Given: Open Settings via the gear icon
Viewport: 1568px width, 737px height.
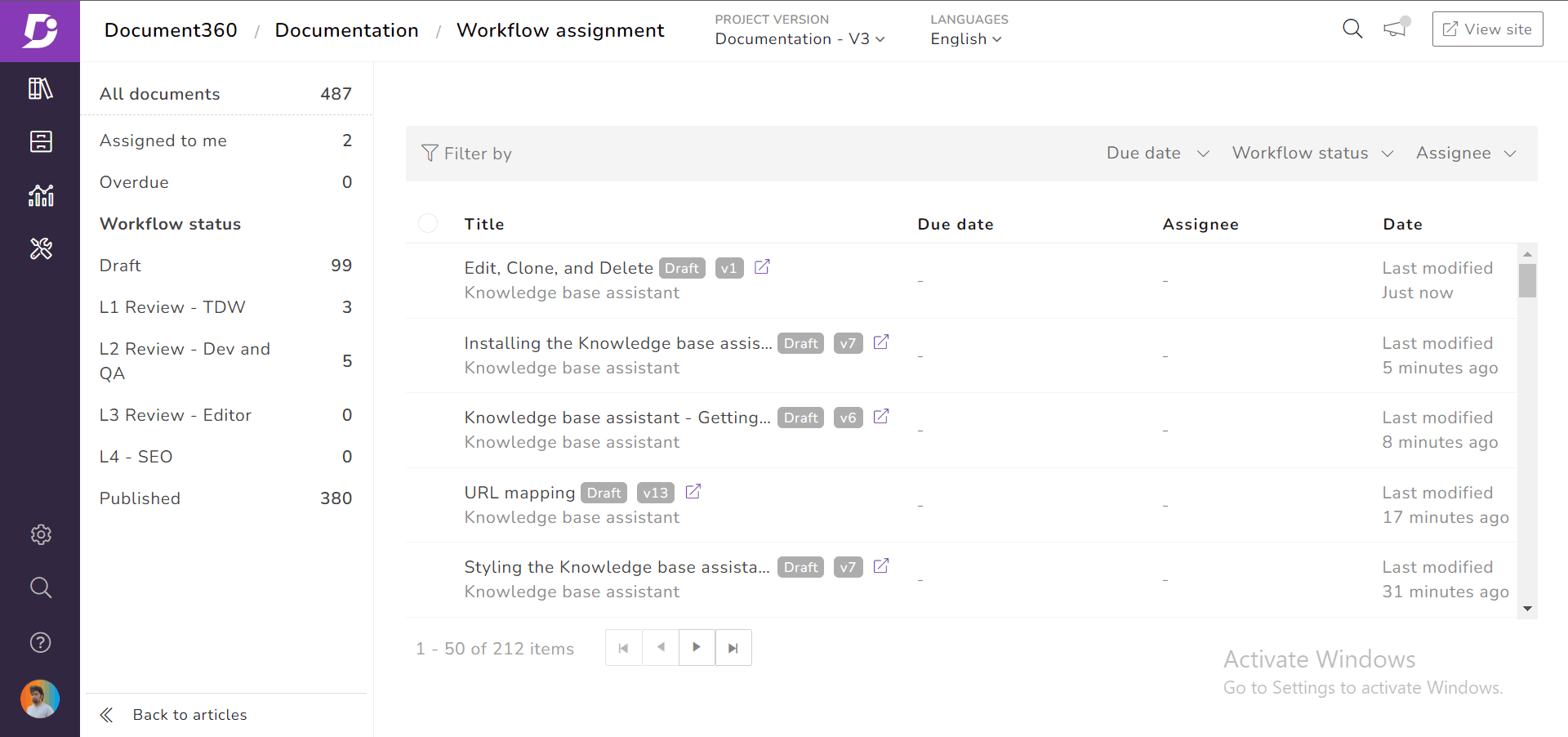Looking at the screenshot, I should pos(41,534).
